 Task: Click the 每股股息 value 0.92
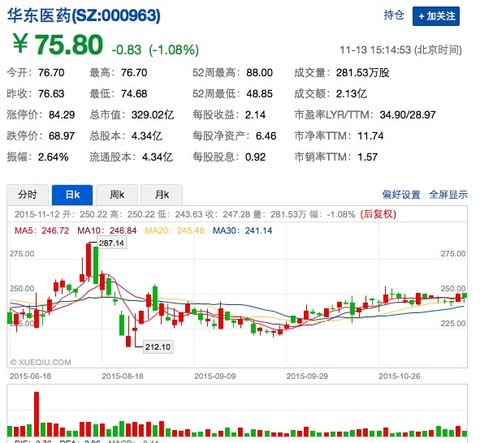click(255, 157)
